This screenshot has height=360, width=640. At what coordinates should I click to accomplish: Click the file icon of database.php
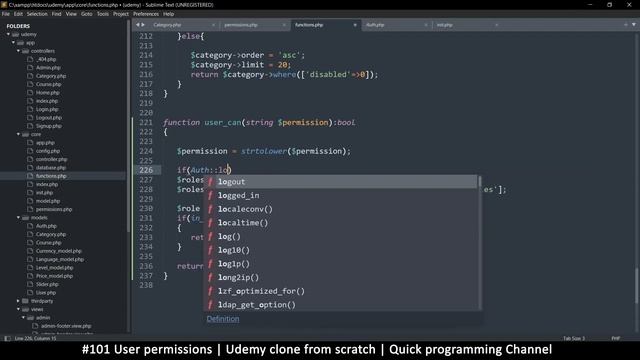pyautogui.click(x=30, y=167)
